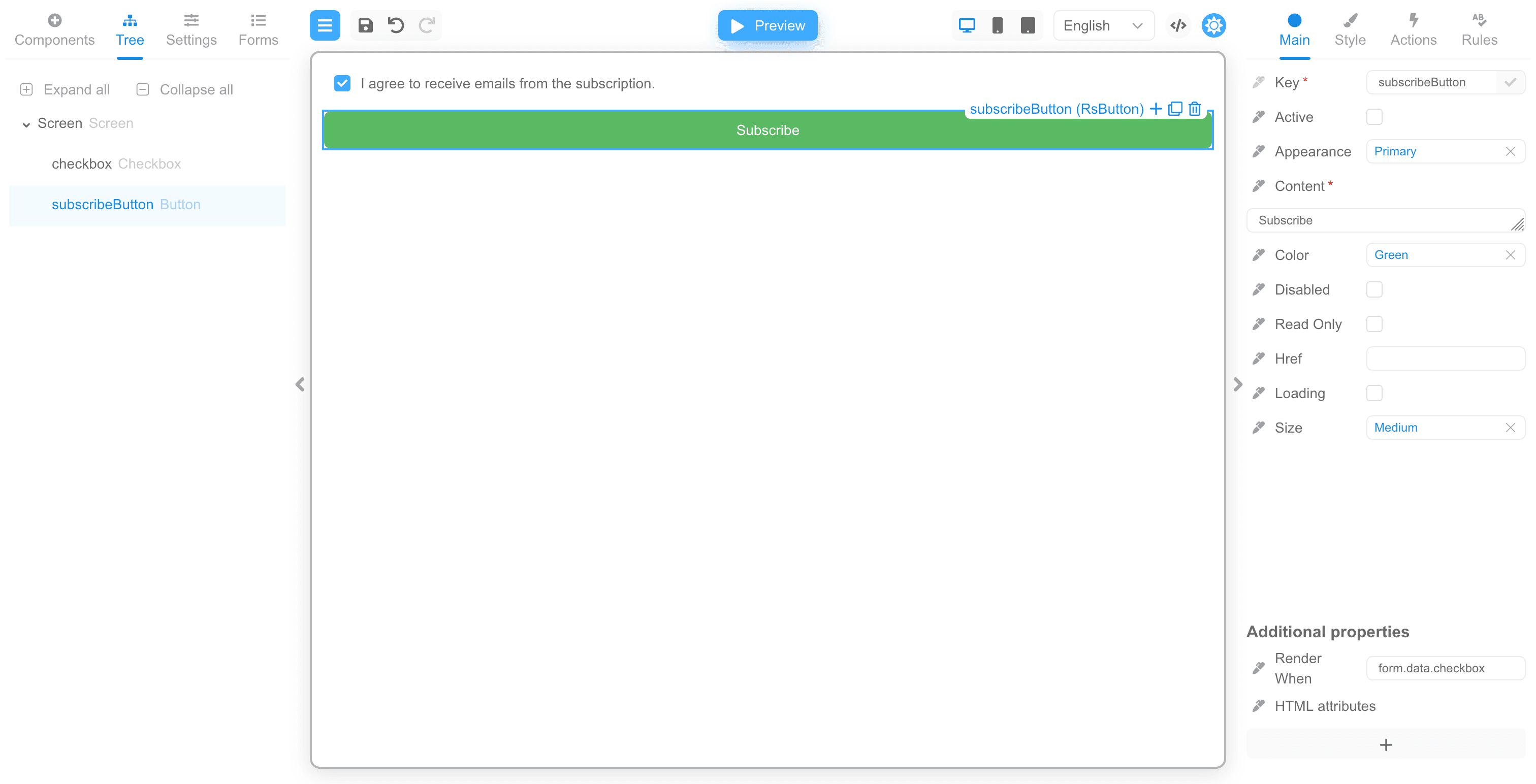
Task: Select the mobile phone view icon
Action: click(997, 25)
